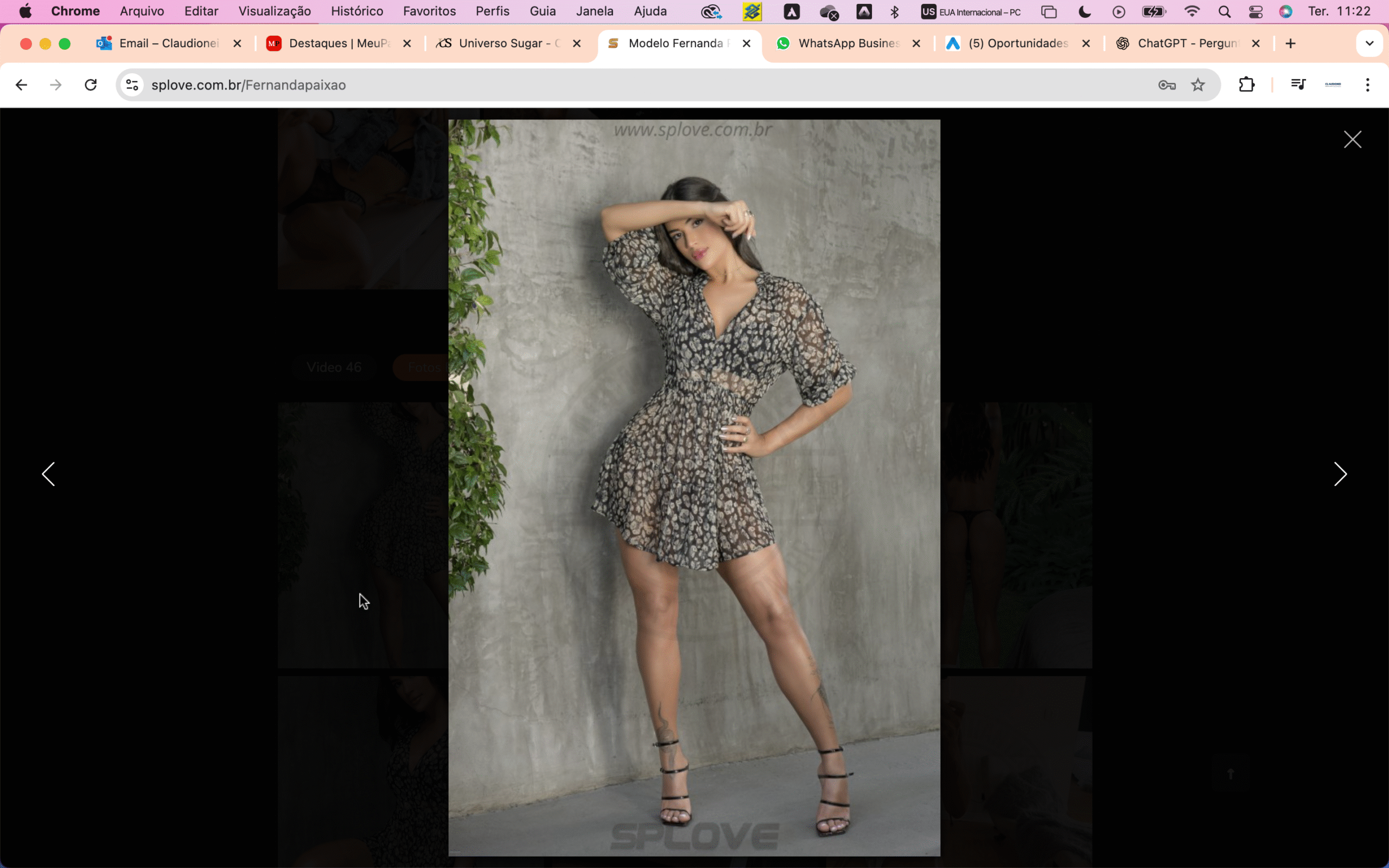
Task: Open the Histórico menu
Action: (356, 11)
